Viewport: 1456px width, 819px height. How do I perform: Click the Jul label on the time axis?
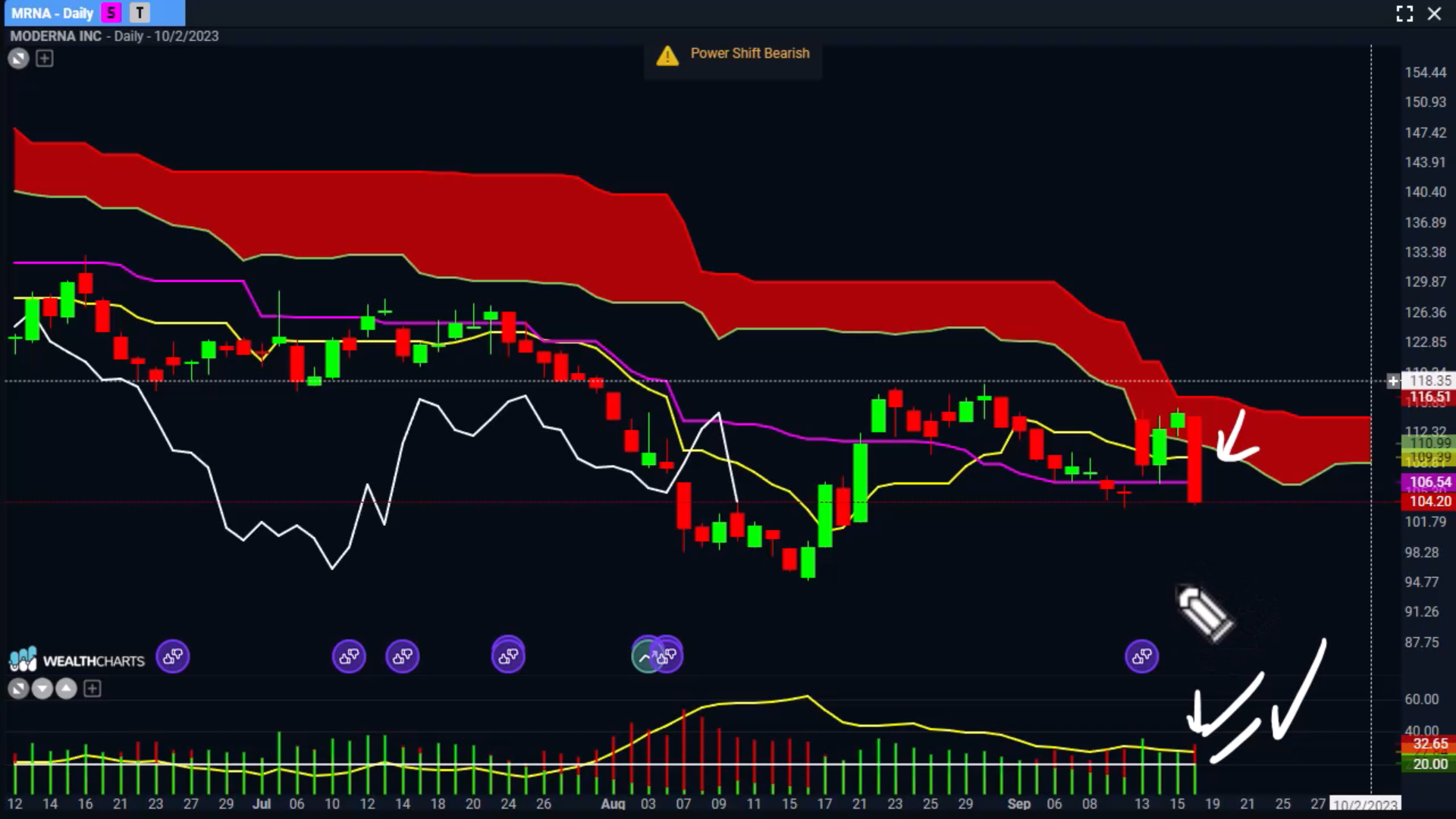pos(262,804)
